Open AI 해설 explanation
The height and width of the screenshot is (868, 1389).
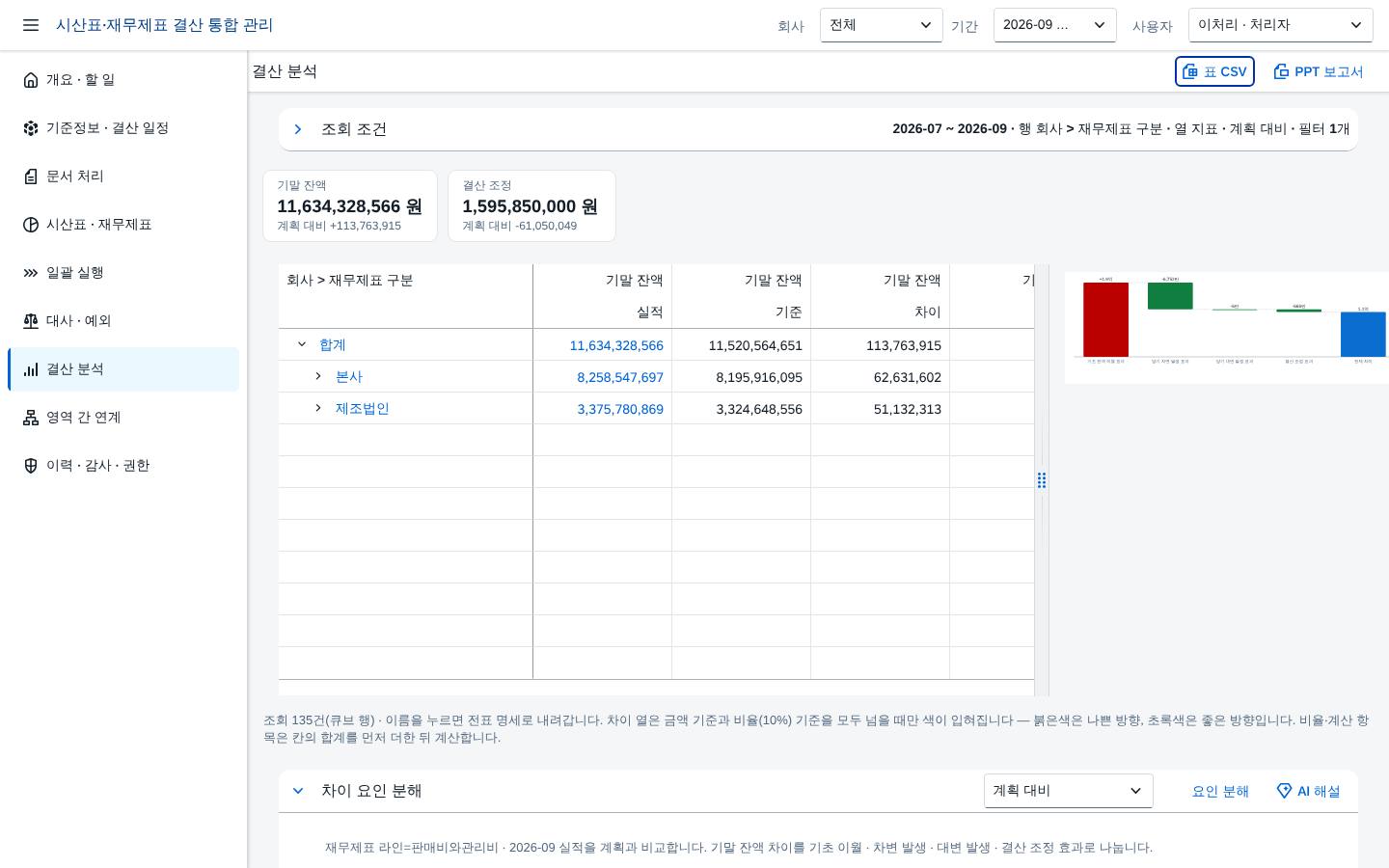coord(1309,791)
